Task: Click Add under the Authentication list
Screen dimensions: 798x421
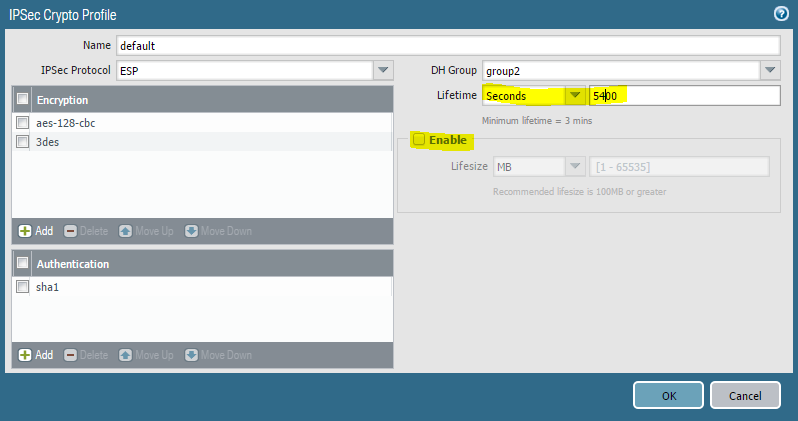Action: point(36,355)
